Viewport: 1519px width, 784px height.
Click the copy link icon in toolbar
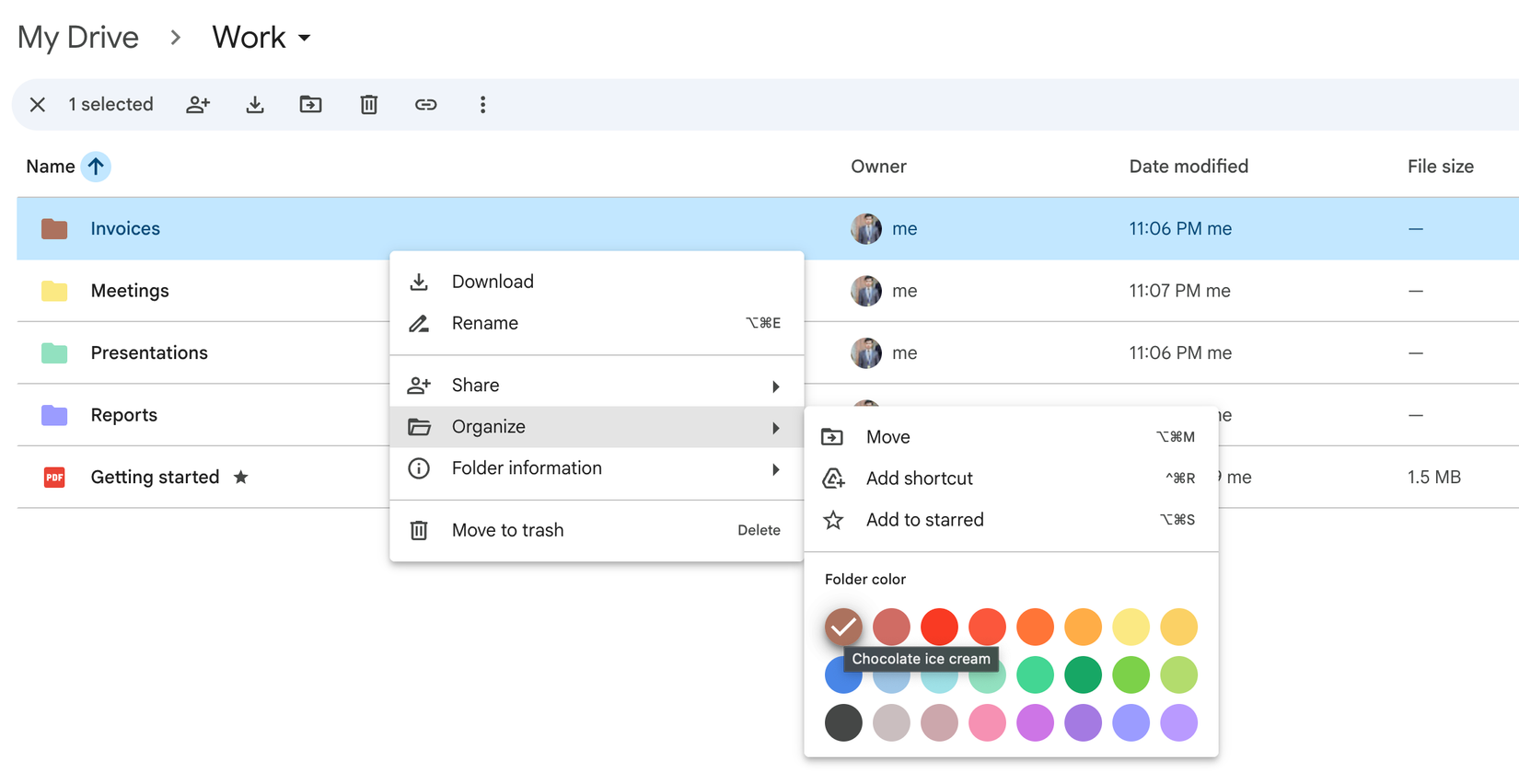[425, 105]
